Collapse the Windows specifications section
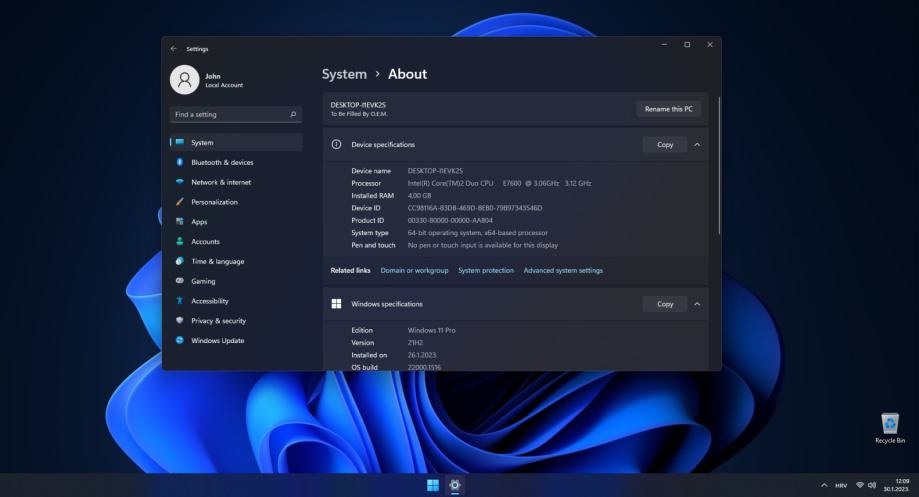This screenshot has width=919, height=497. [697, 304]
